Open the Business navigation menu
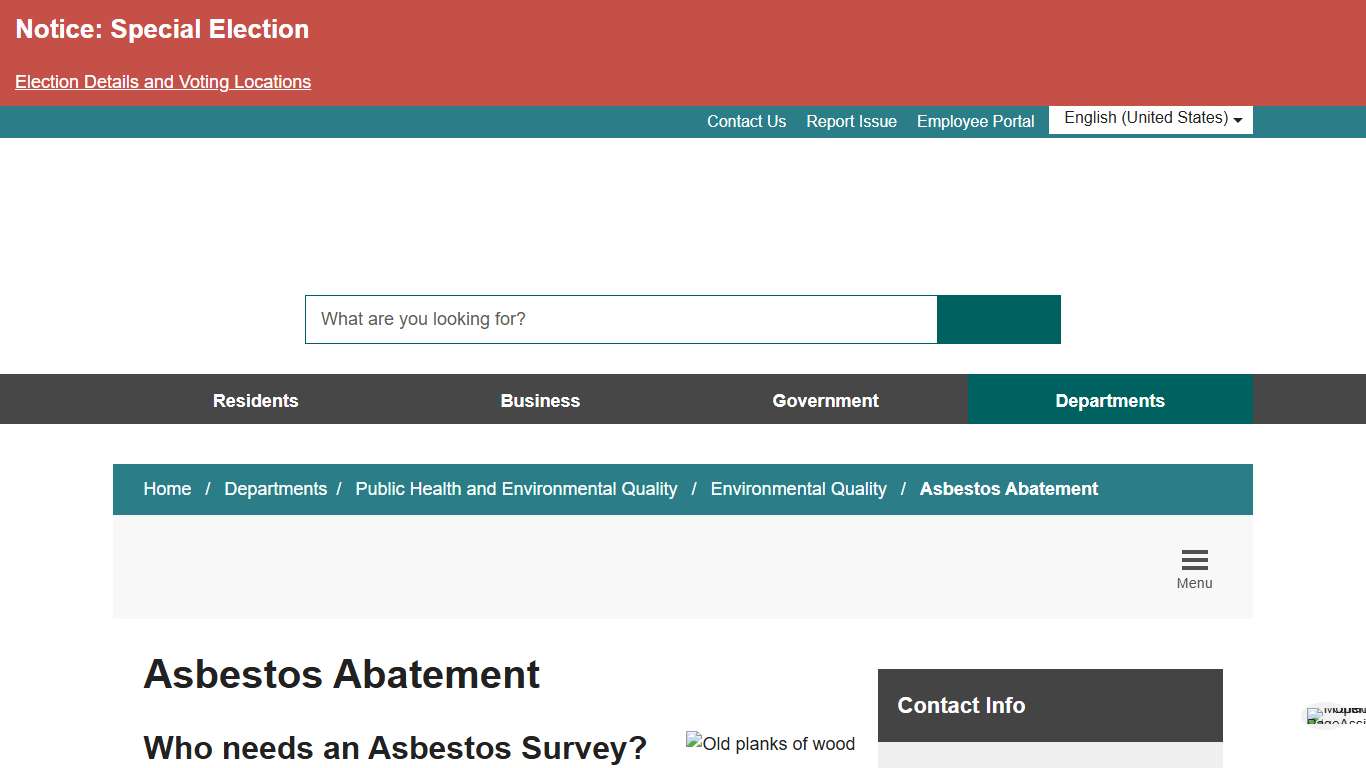This screenshot has height=768, width=1366. [x=540, y=399]
